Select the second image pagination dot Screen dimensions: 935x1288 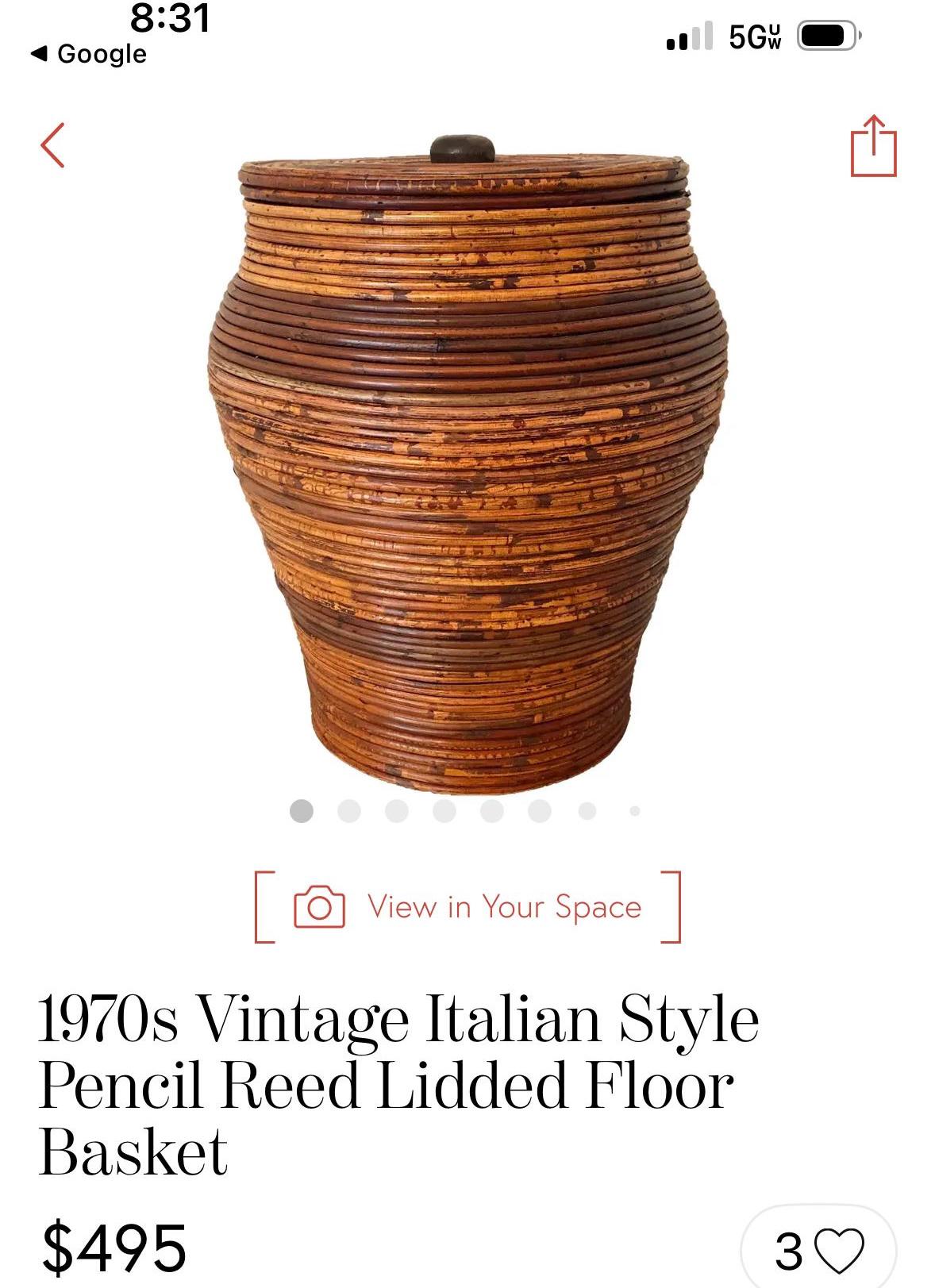349,811
